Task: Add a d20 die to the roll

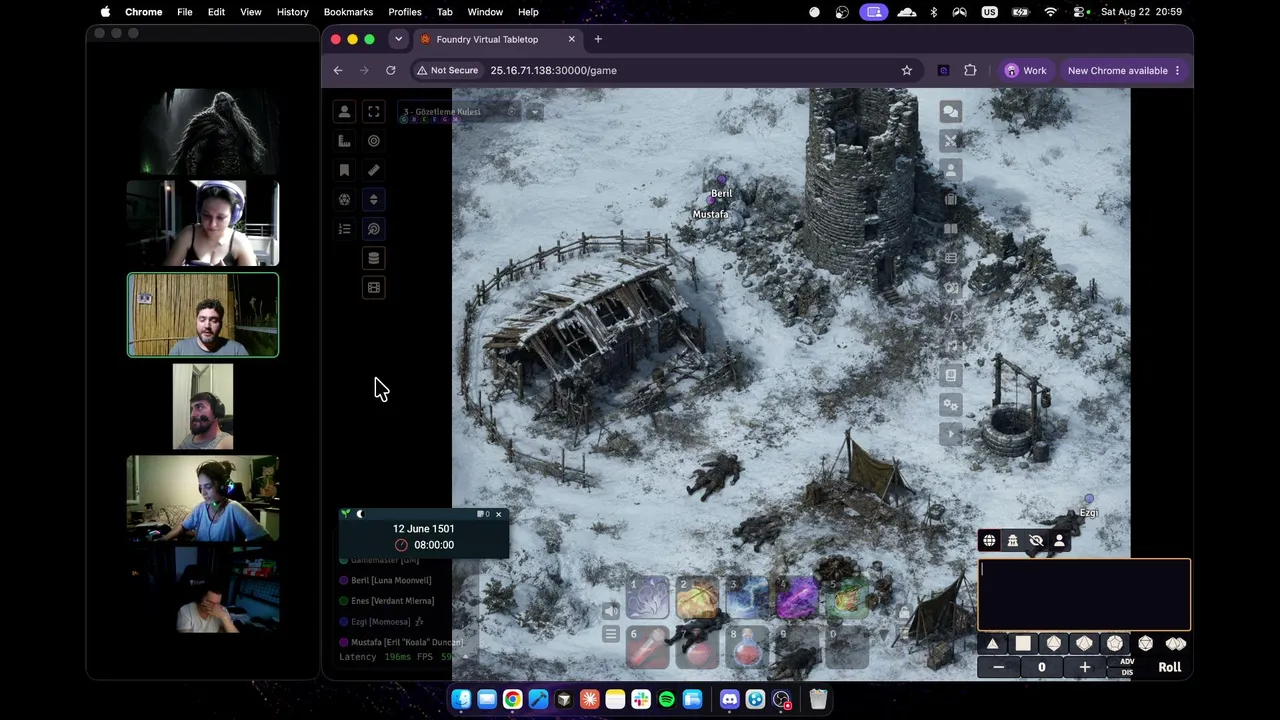Action: [1146, 644]
